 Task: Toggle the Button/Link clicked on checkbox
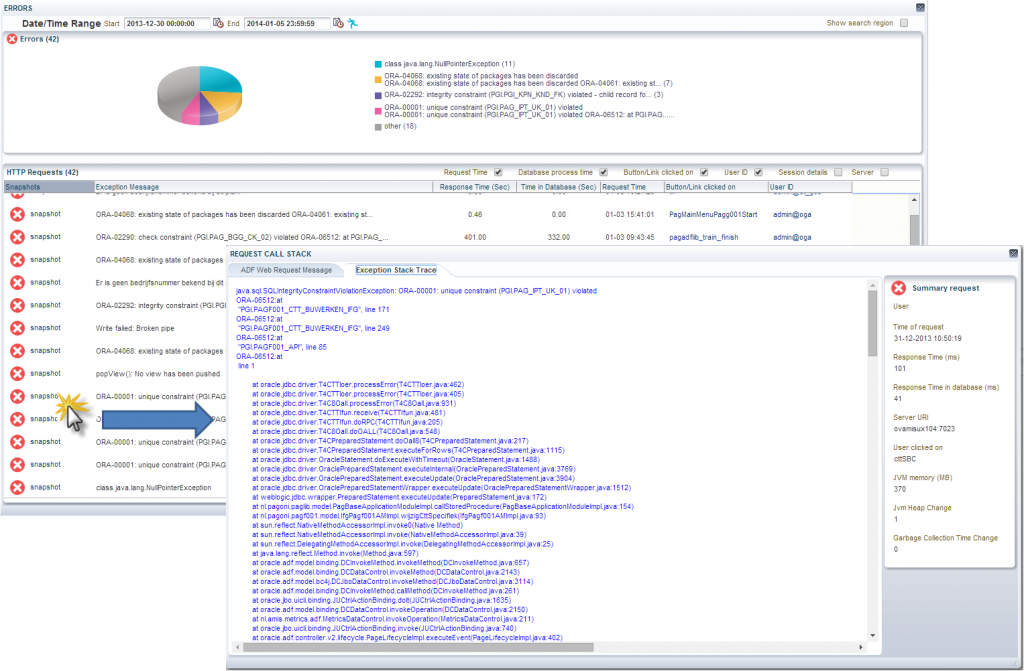click(704, 172)
